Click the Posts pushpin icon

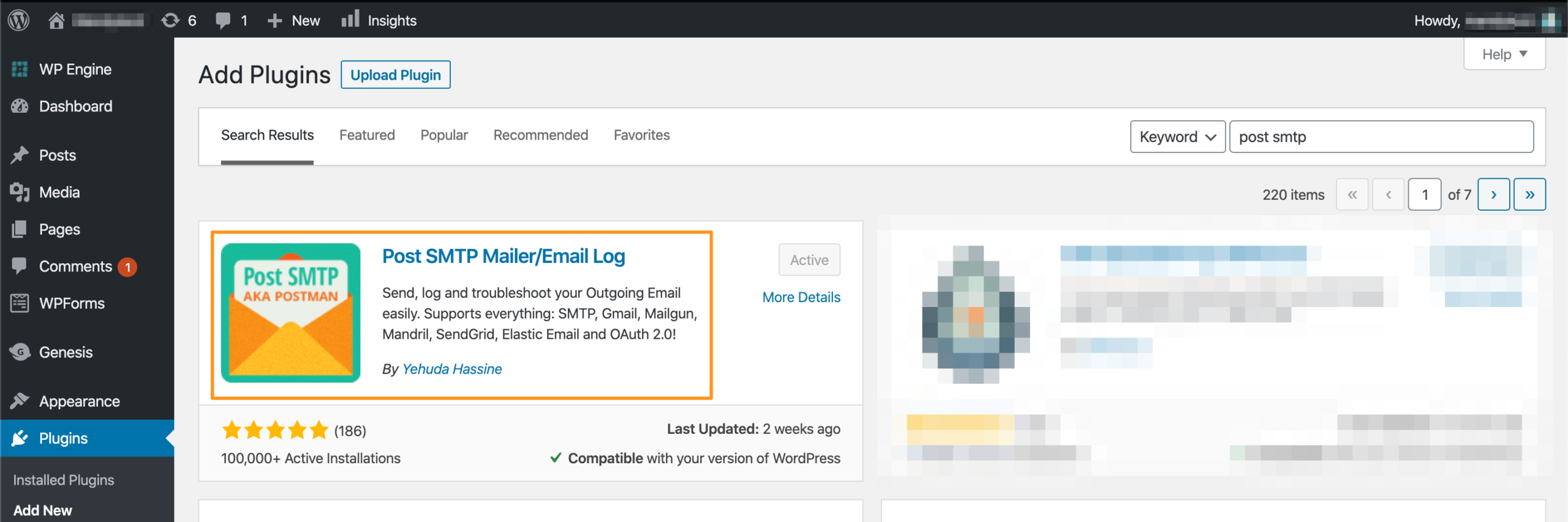(20, 155)
